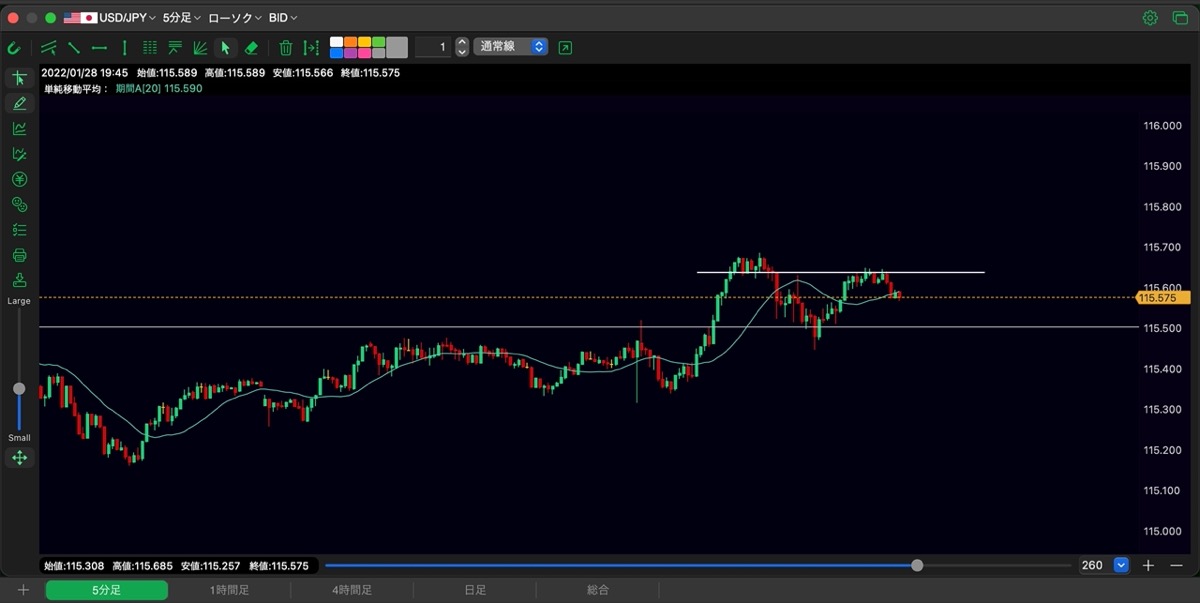Click the minus zoom-out button at bottom right

point(1175,565)
